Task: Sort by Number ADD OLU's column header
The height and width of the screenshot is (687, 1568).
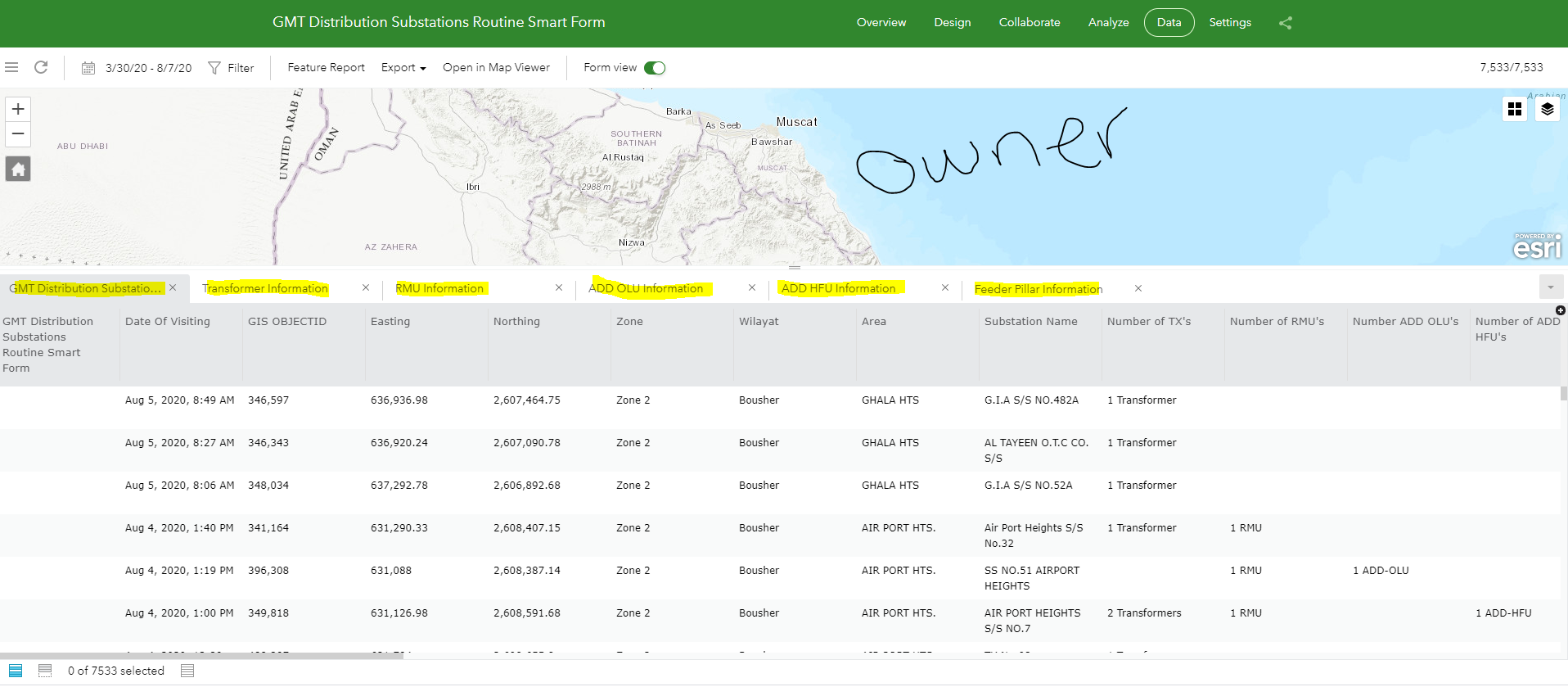Action: coord(1405,322)
